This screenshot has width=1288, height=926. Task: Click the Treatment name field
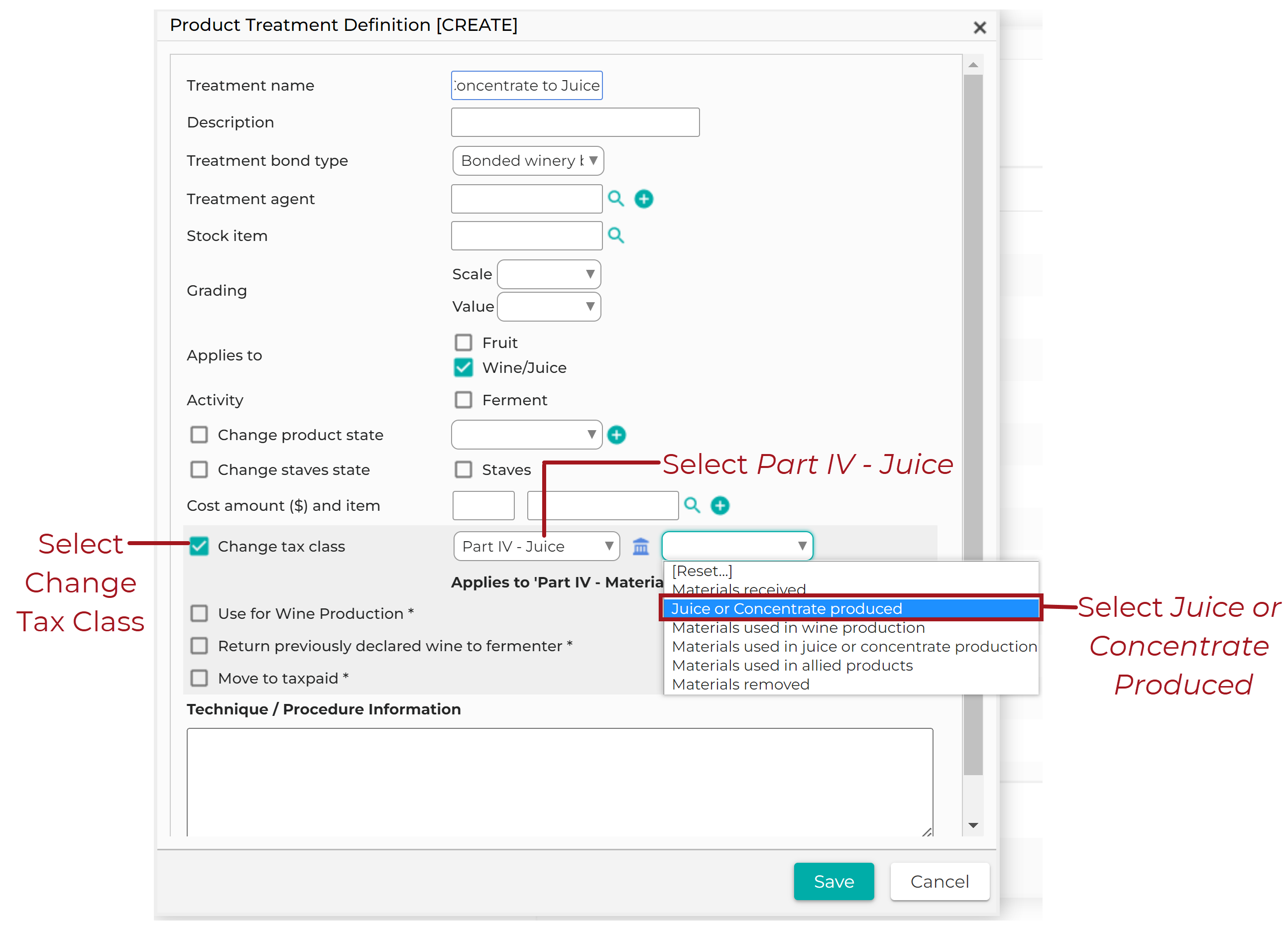pos(527,85)
